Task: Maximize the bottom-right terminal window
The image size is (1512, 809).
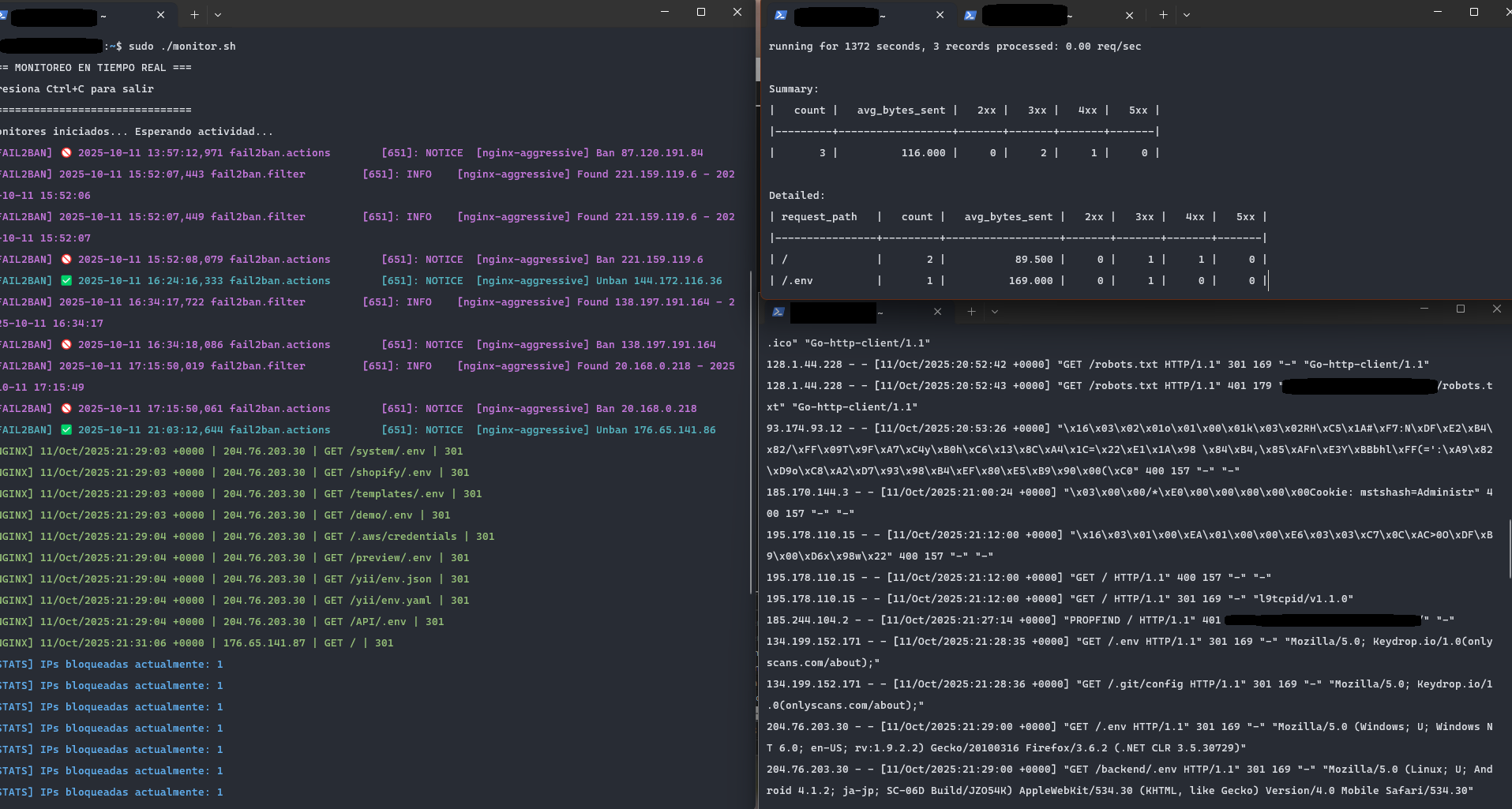Action: click(x=1461, y=309)
